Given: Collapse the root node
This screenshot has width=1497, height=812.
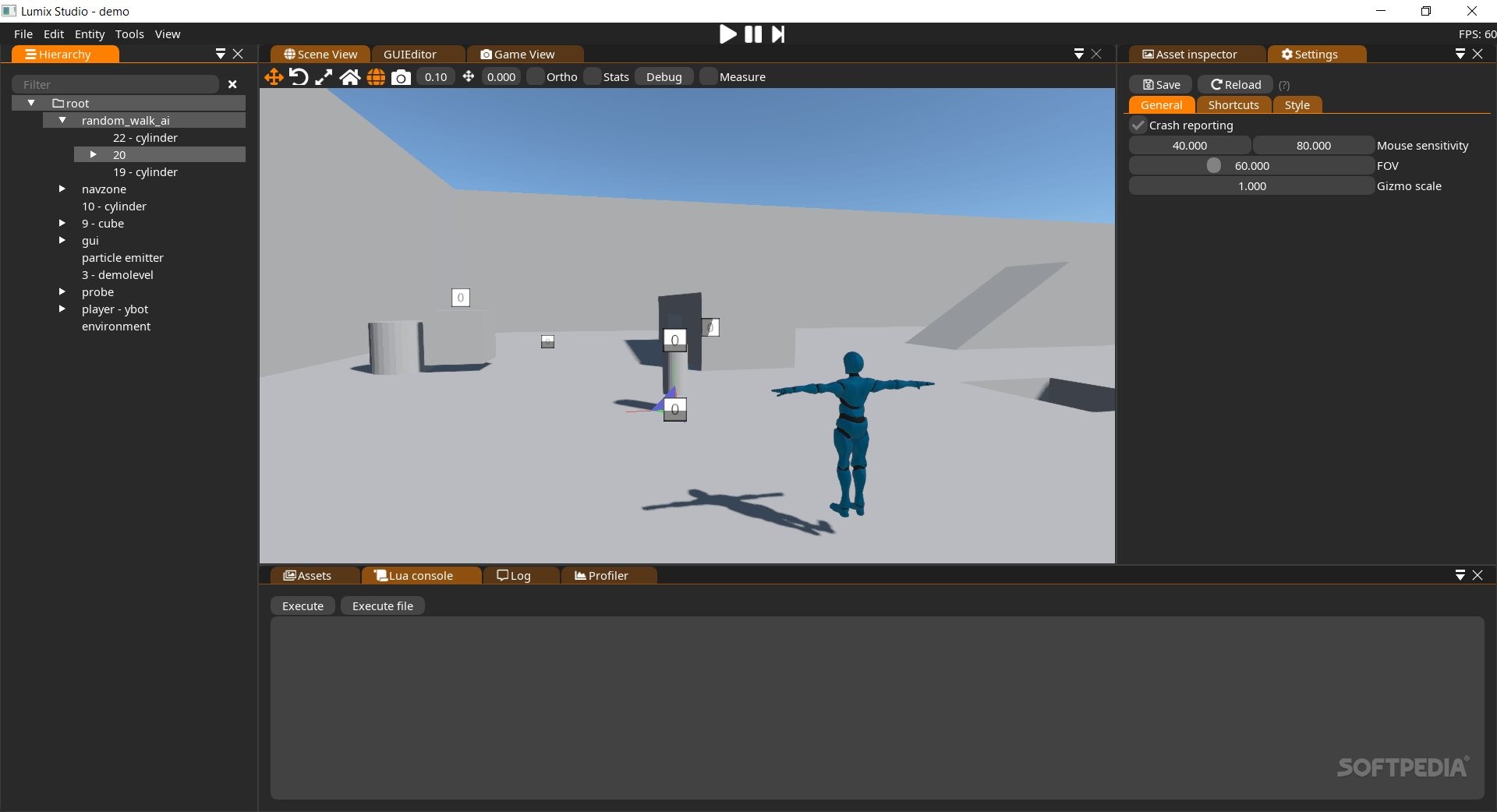Looking at the screenshot, I should pos(31,103).
